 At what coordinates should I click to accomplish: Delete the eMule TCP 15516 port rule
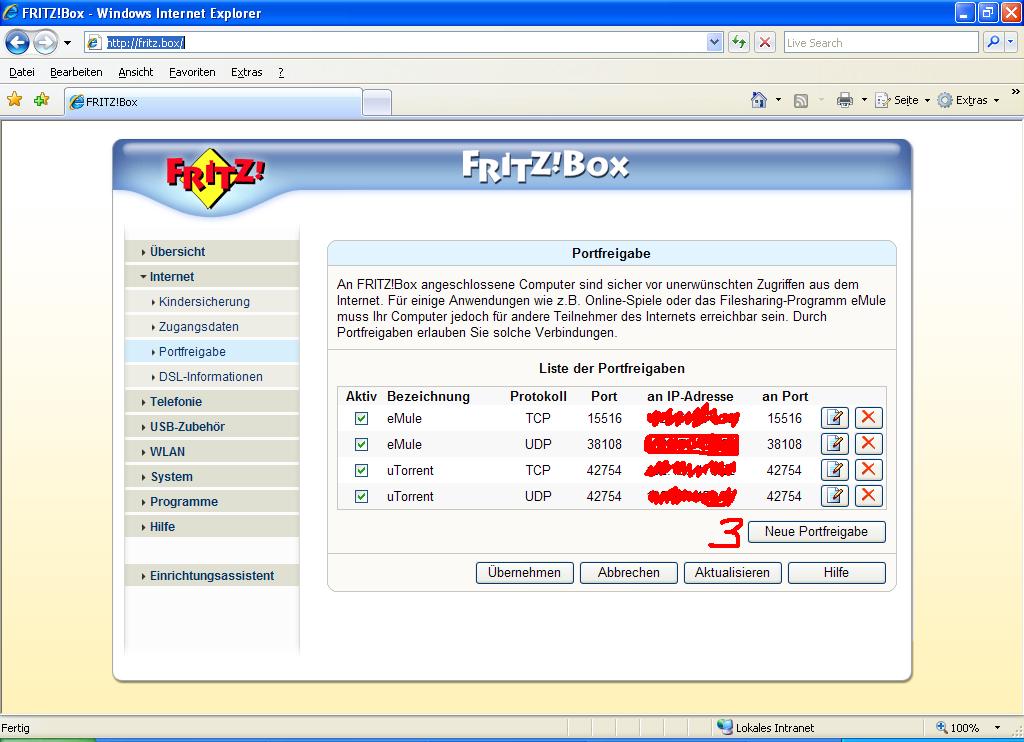pyautogui.click(x=868, y=418)
